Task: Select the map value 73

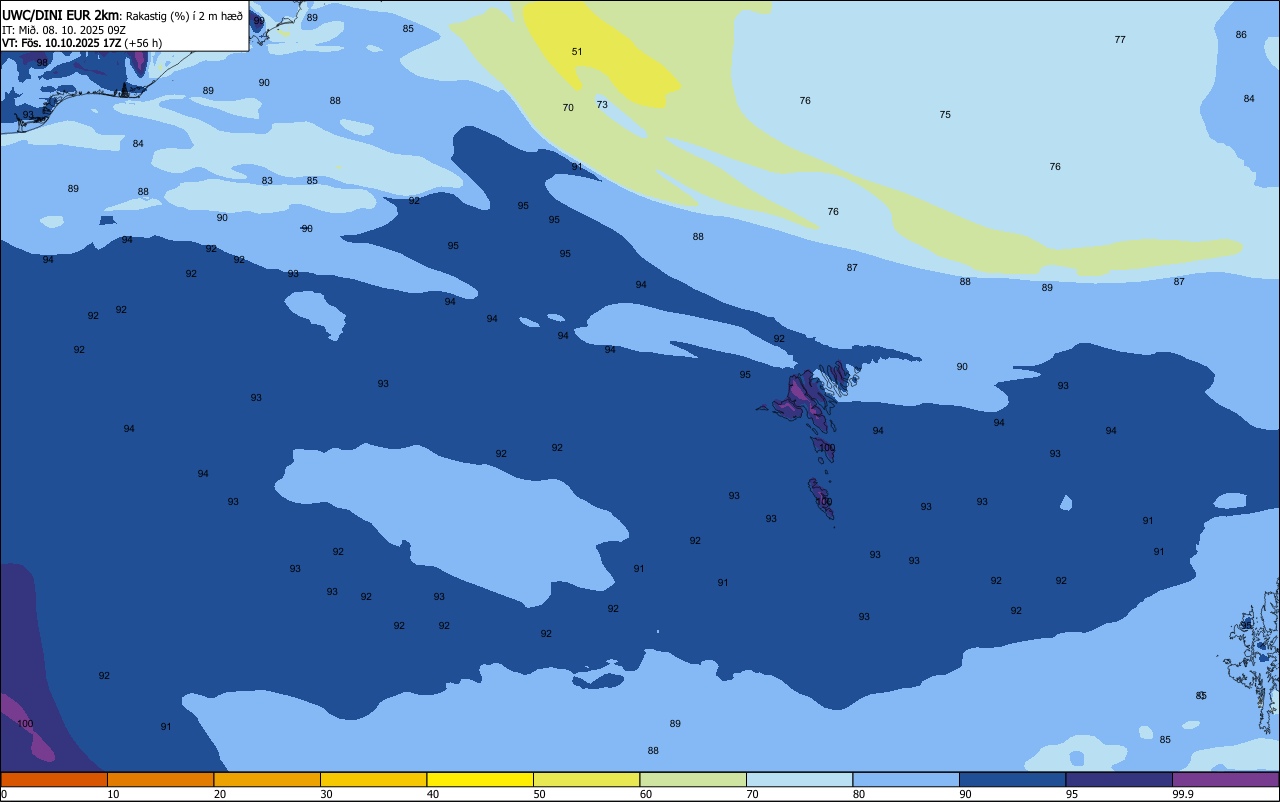Action: (x=602, y=104)
